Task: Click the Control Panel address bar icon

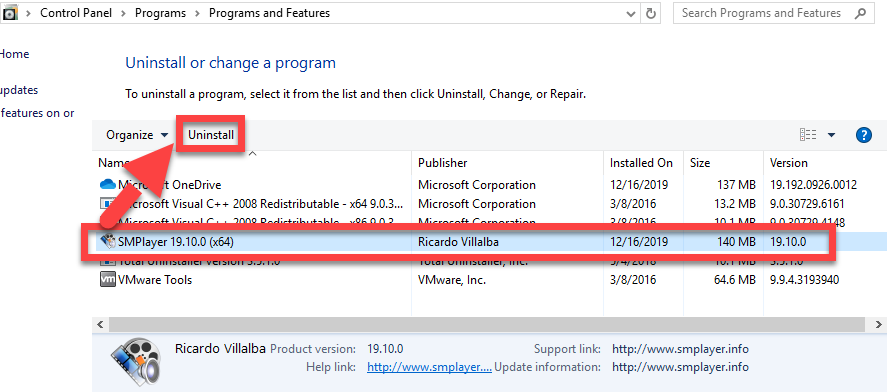Action: [x=10, y=12]
